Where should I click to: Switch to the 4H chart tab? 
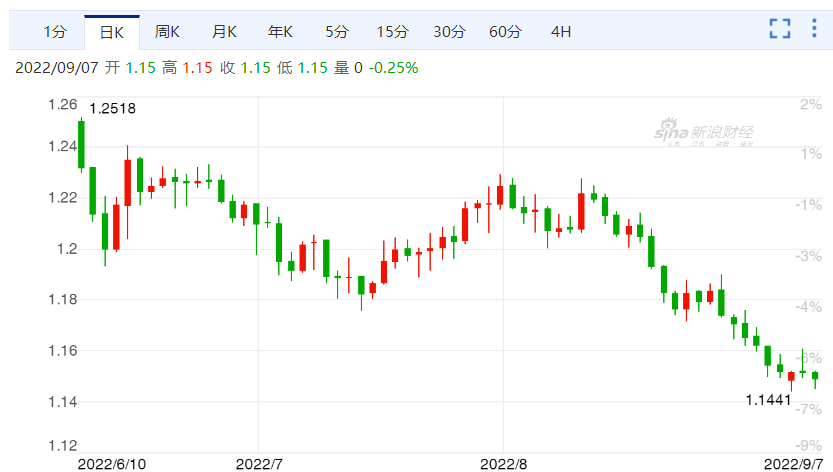pos(561,32)
